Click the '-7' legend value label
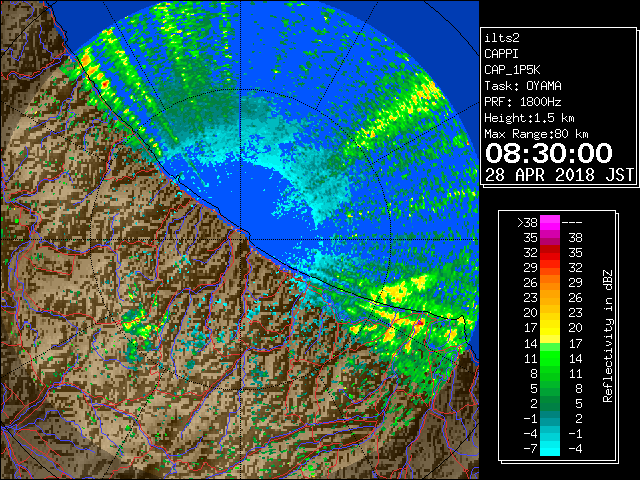The width and height of the screenshot is (640, 480). tap(530, 448)
